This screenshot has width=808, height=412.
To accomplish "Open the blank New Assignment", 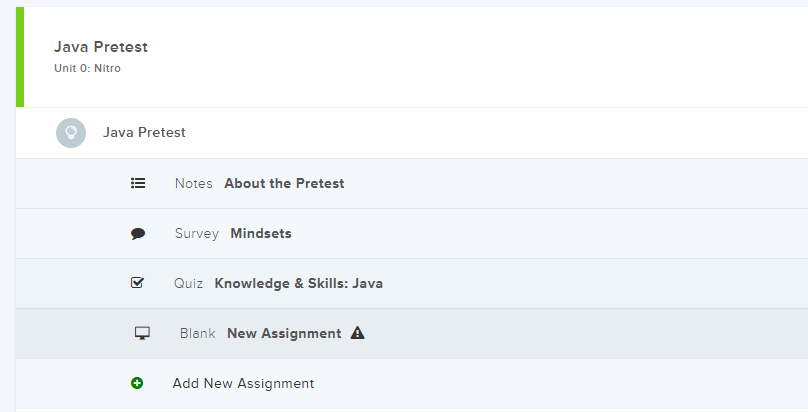I will click(284, 333).
